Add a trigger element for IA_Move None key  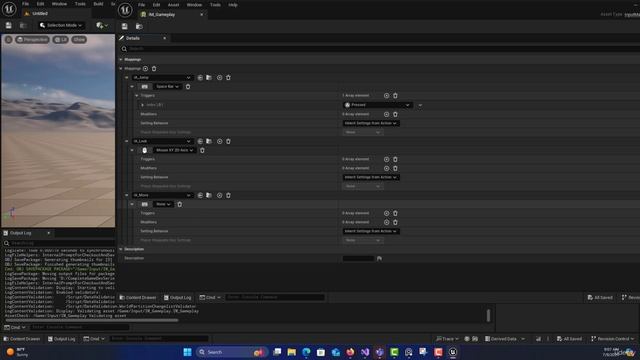pos(386,213)
